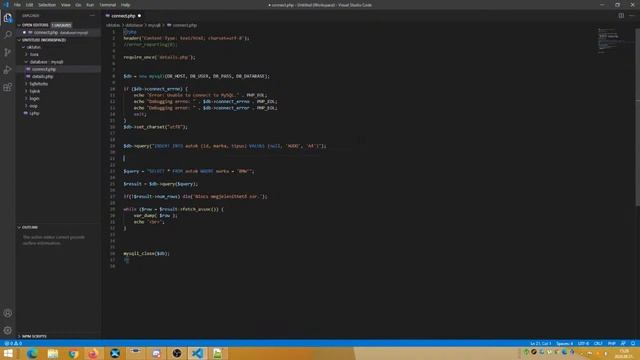Open editor More Actions ellipsis
Screen dimensions: 640x360
coord(632,16)
